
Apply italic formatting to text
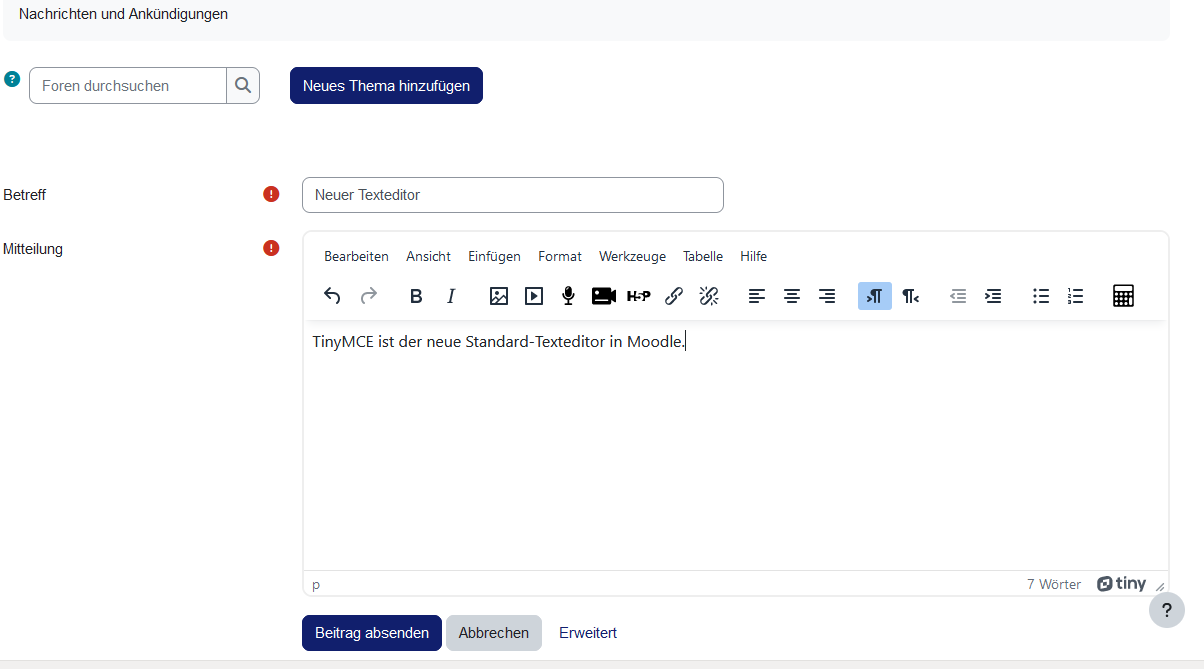coord(451,296)
